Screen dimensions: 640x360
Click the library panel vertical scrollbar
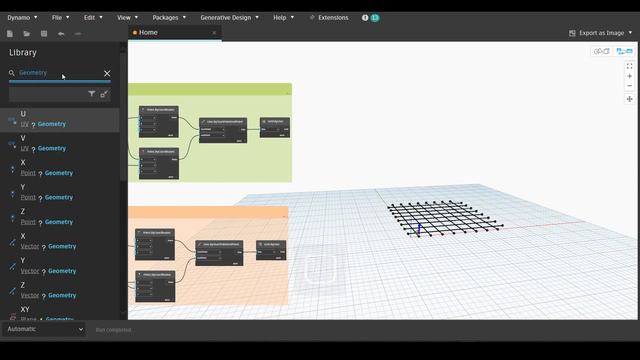tap(123, 116)
